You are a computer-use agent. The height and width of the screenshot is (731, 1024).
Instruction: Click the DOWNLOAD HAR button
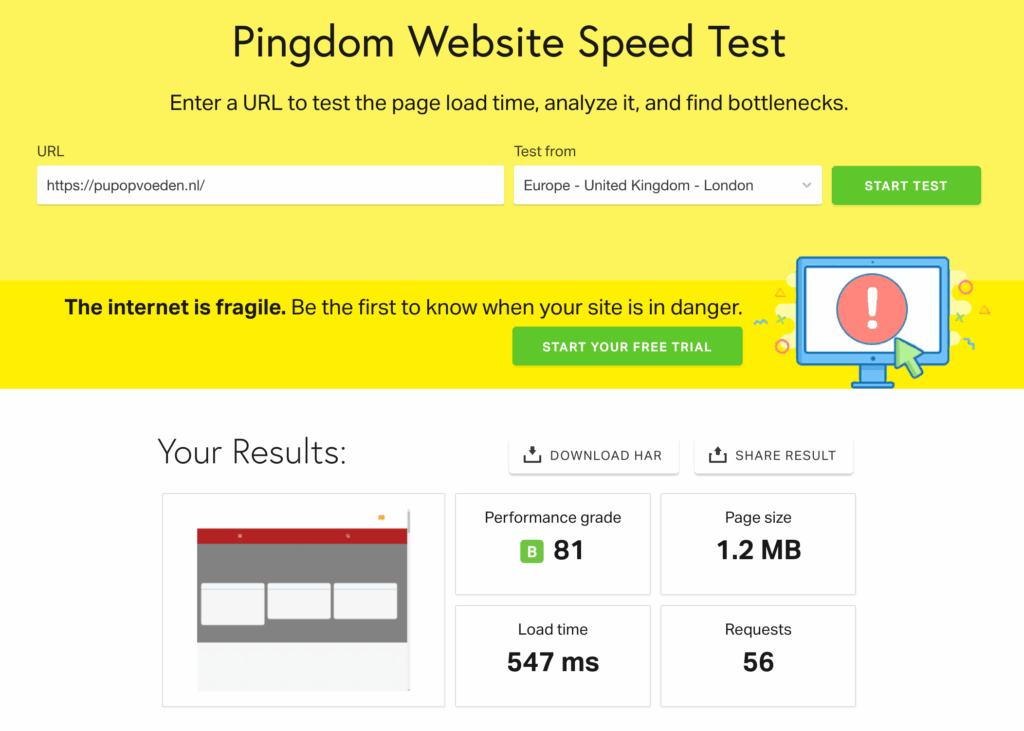click(x=593, y=455)
